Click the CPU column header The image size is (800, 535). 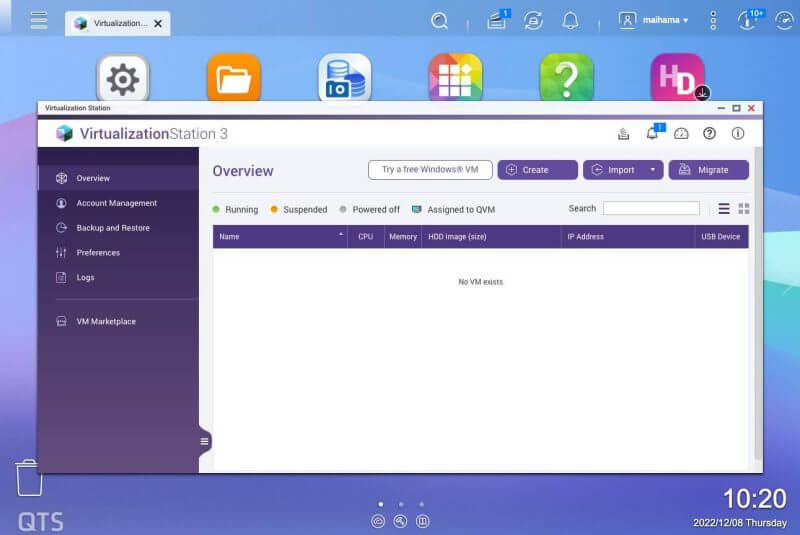tap(366, 237)
